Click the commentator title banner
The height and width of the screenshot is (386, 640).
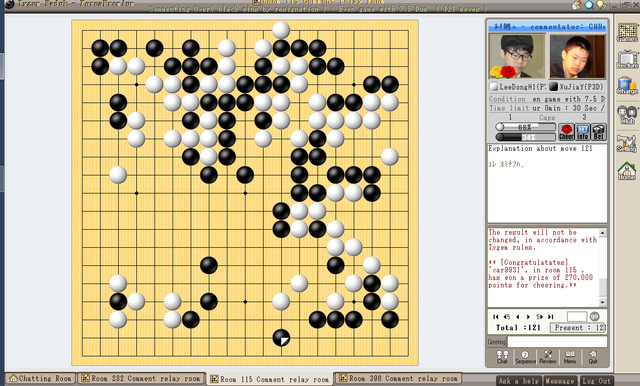point(547,27)
